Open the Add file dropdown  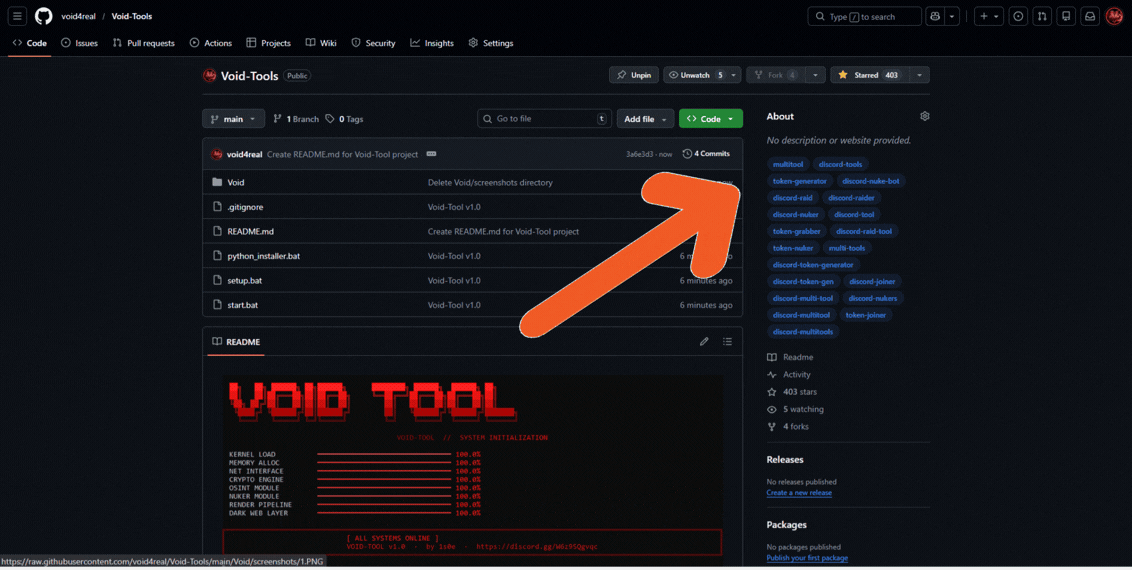[645, 119]
